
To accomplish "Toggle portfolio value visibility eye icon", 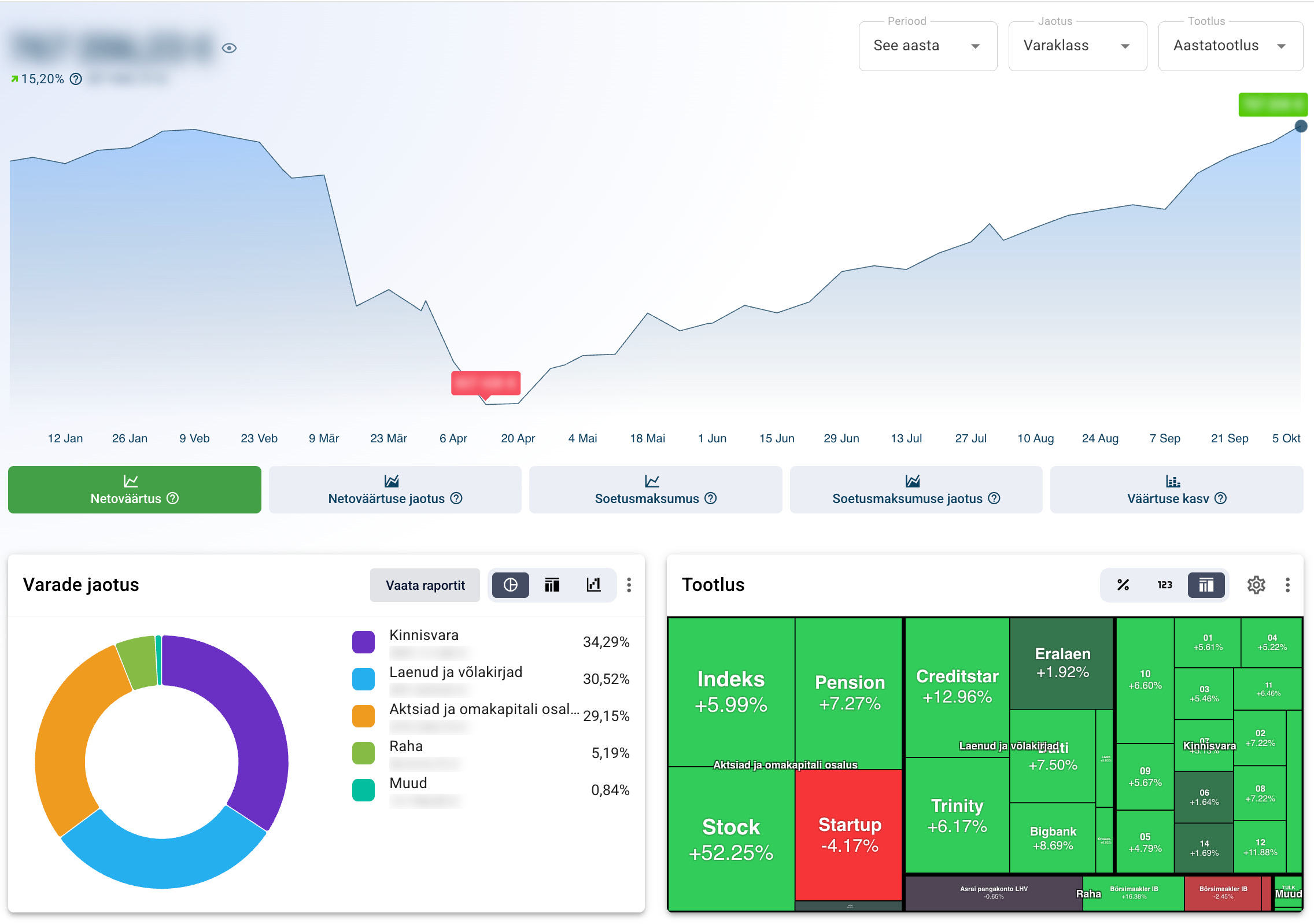I will tap(229, 48).
